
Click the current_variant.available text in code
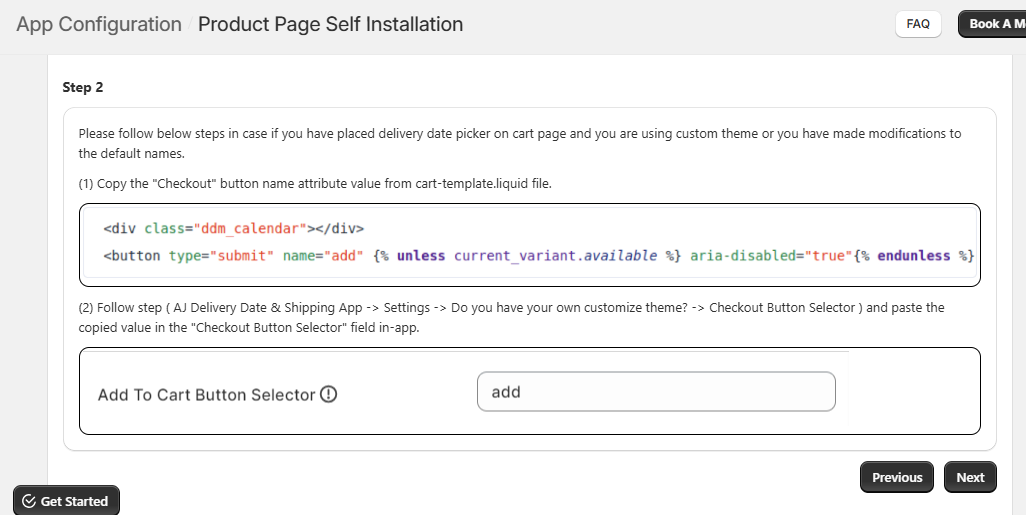tap(555, 255)
